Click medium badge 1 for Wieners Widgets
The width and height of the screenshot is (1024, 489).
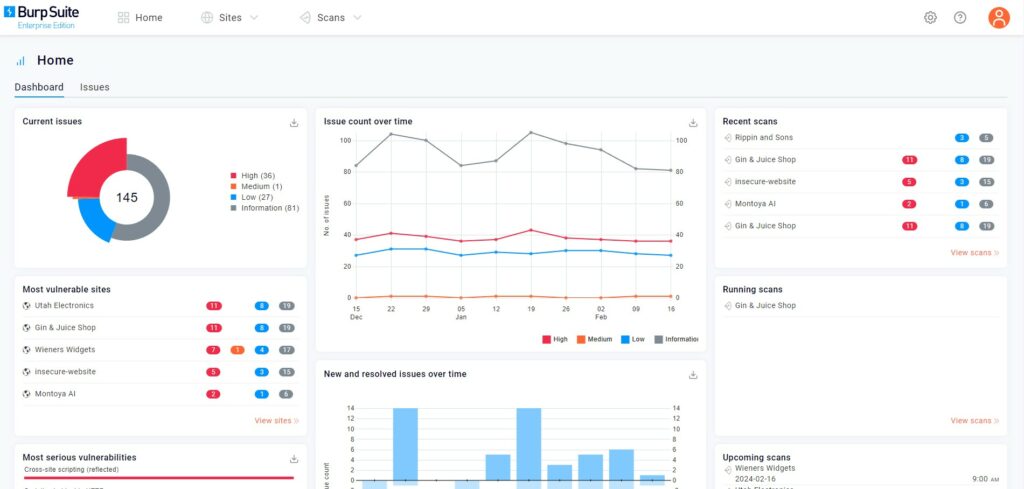tap(238, 350)
